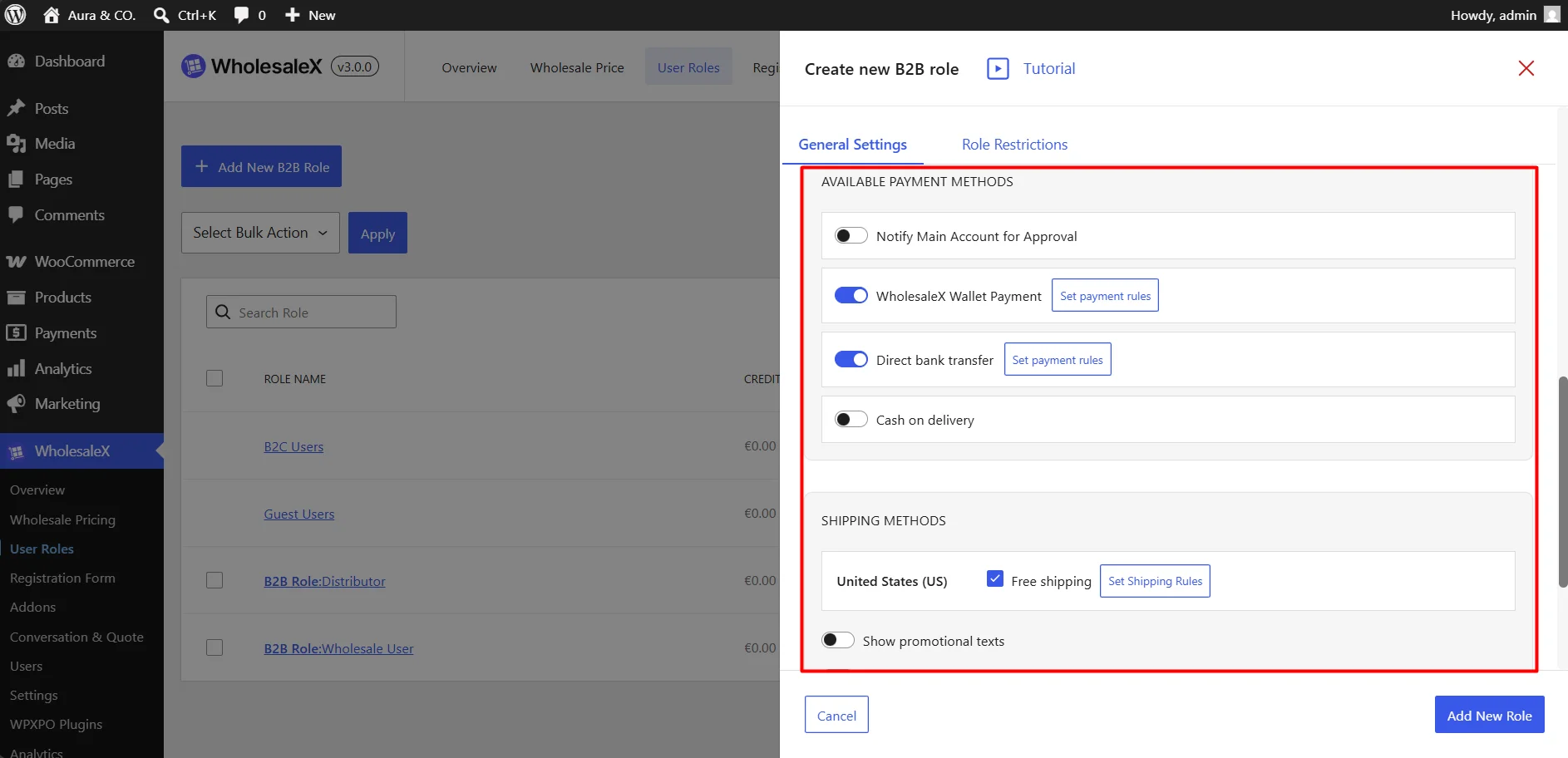Click Add New Role button

[1490, 715]
